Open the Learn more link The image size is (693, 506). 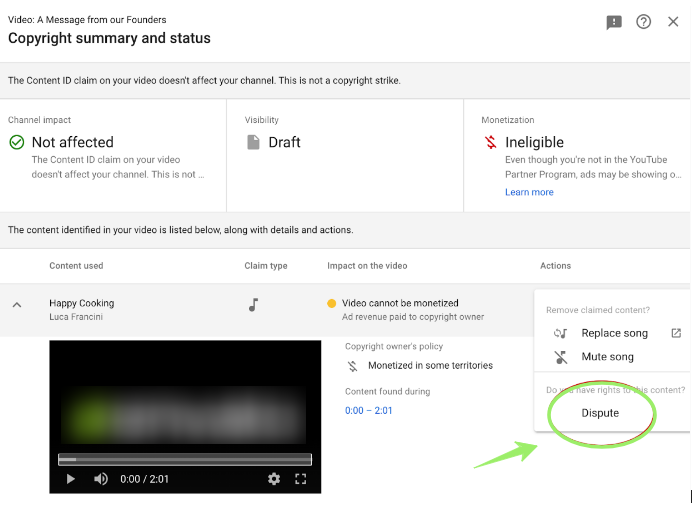pos(529,192)
